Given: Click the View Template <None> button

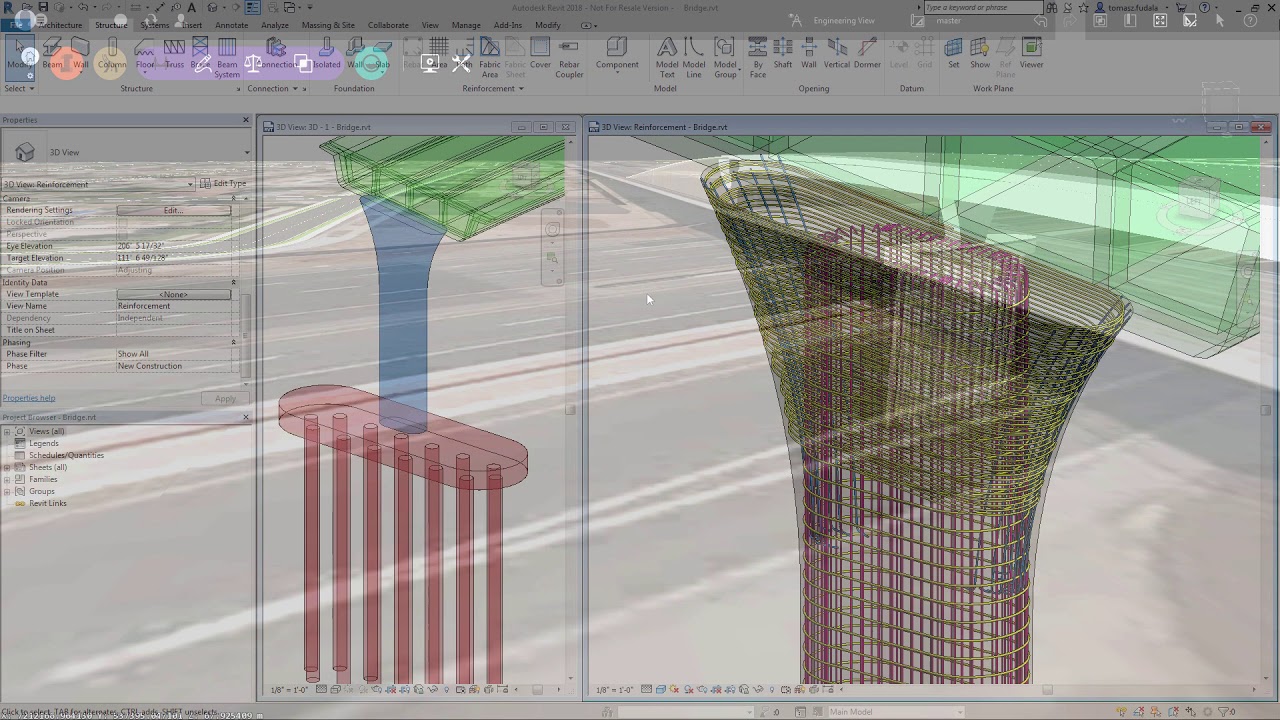Looking at the screenshot, I should pyautogui.click(x=173, y=294).
